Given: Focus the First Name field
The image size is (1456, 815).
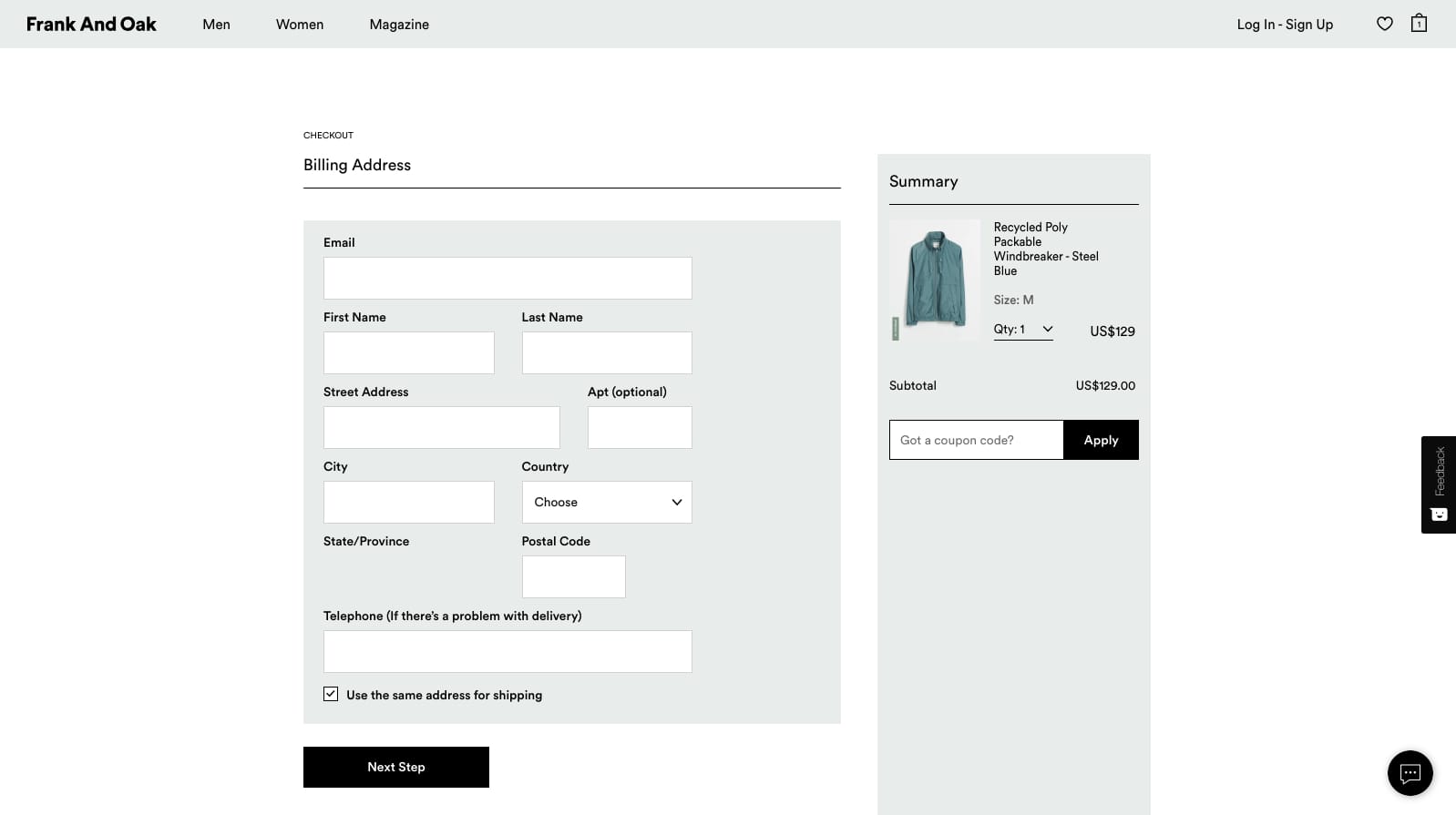Looking at the screenshot, I should (409, 352).
